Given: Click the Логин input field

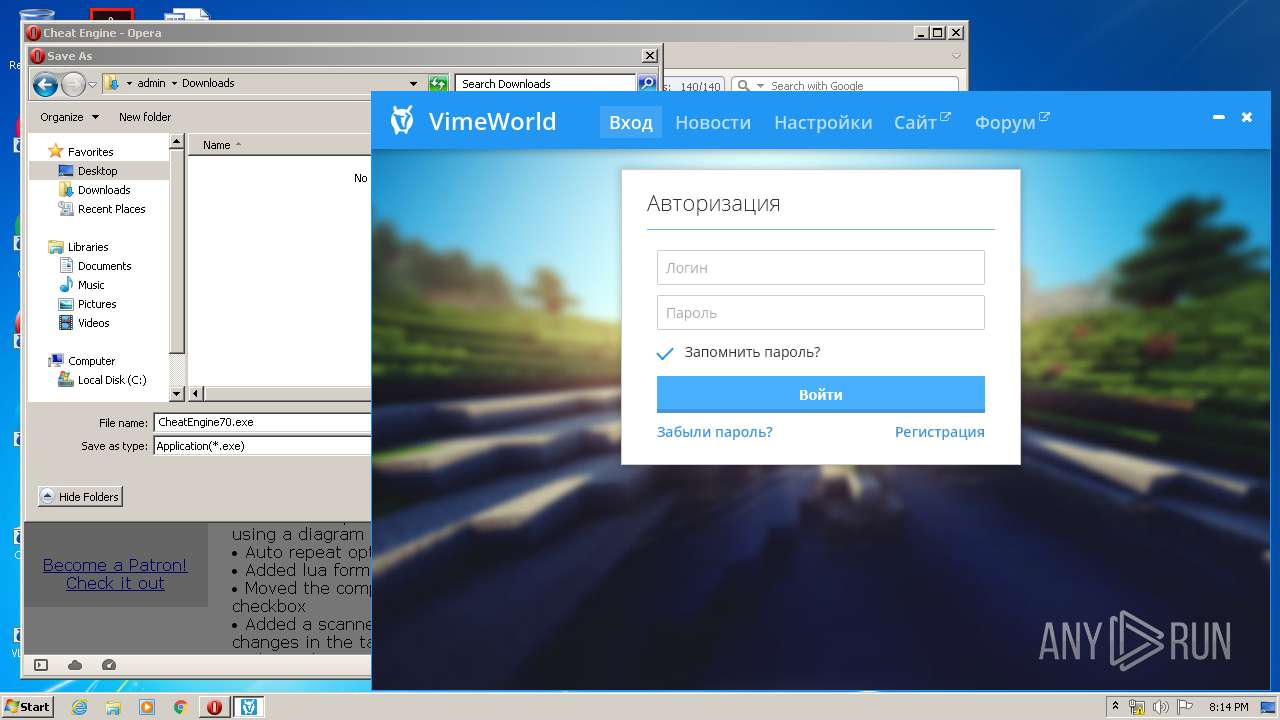Looking at the screenshot, I should [821, 268].
